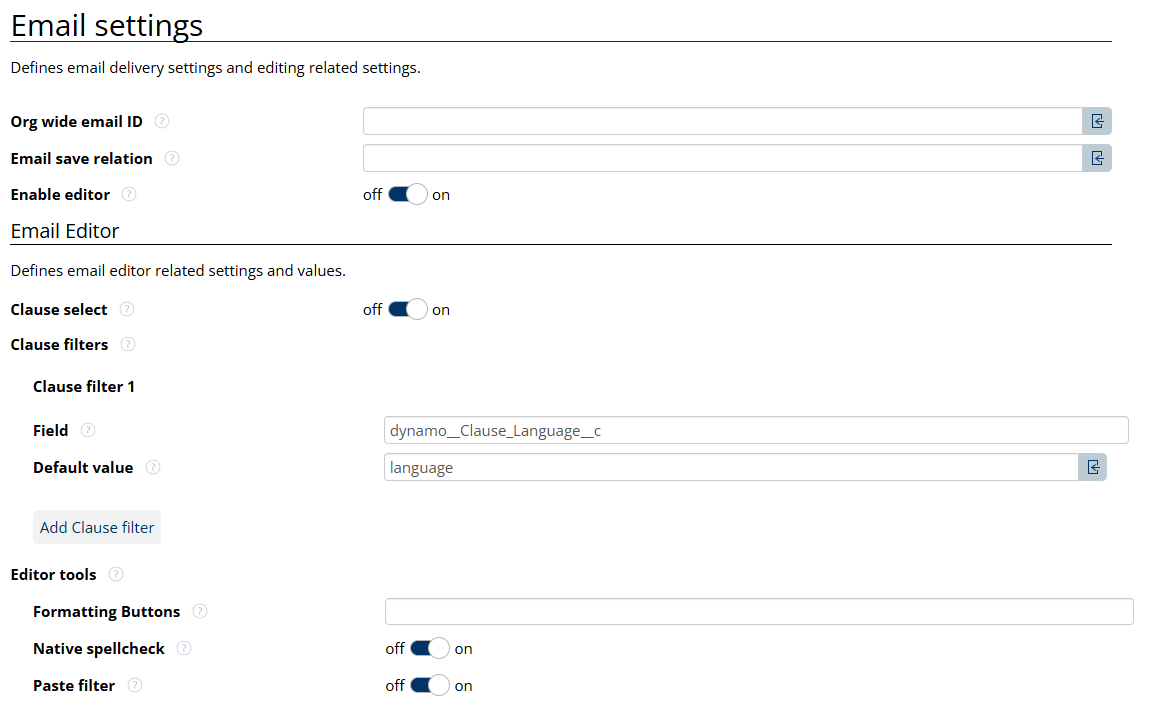This screenshot has height=715, width=1161.
Task: Disable the Native spellcheck toggle
Action: 430,648
